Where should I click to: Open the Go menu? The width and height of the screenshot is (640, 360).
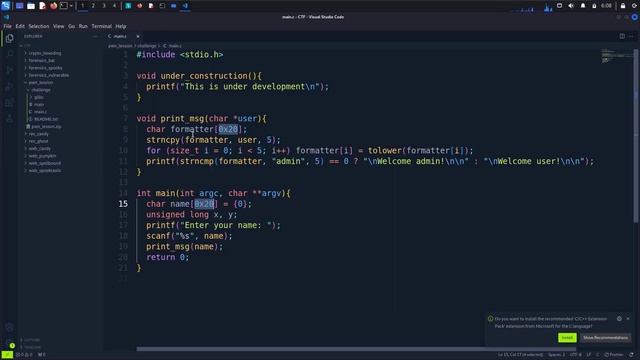click(x=71, y=26)
